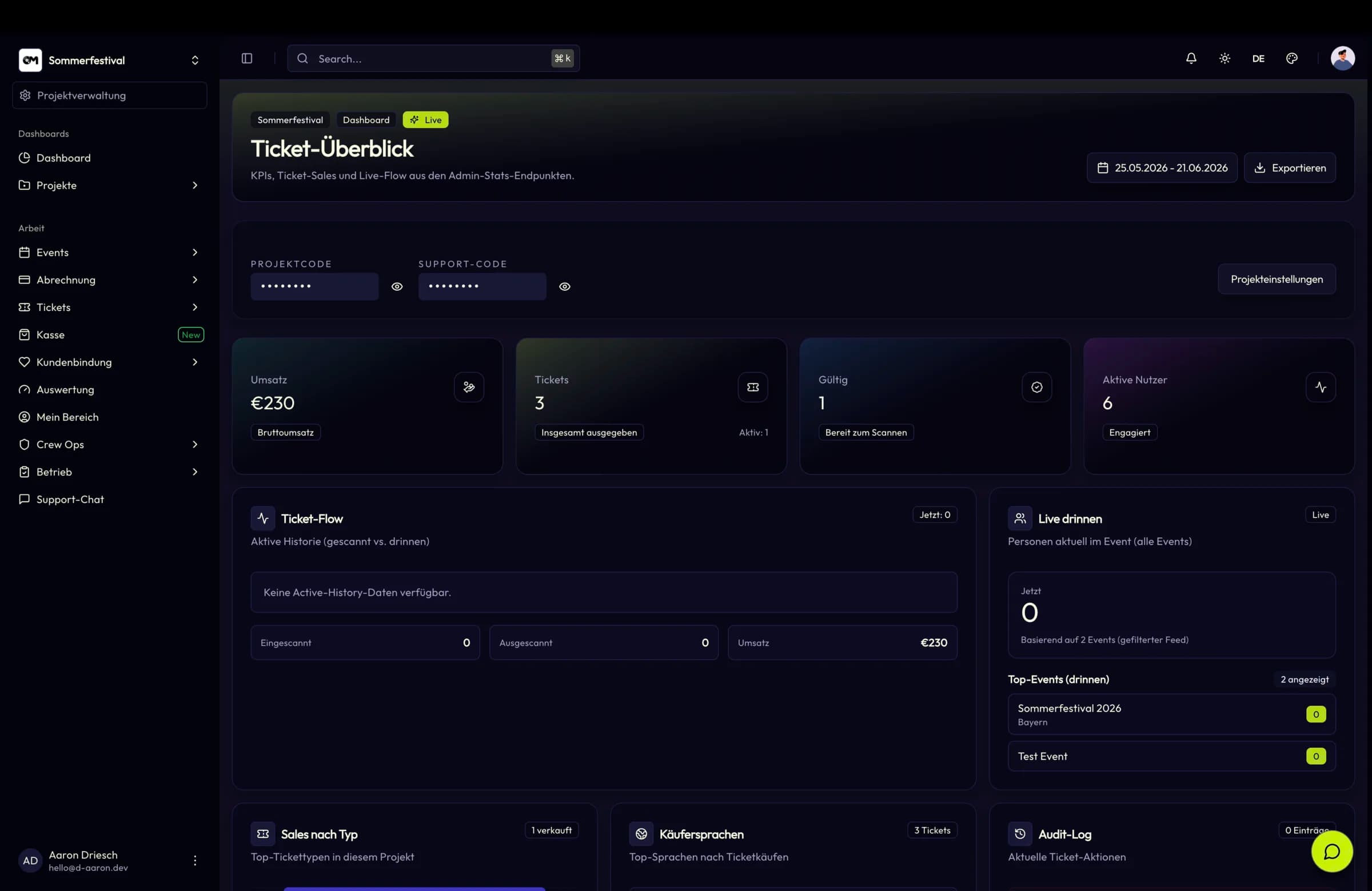Click the Exportieren button
1372x891 pixels.
coord(1290,167)
